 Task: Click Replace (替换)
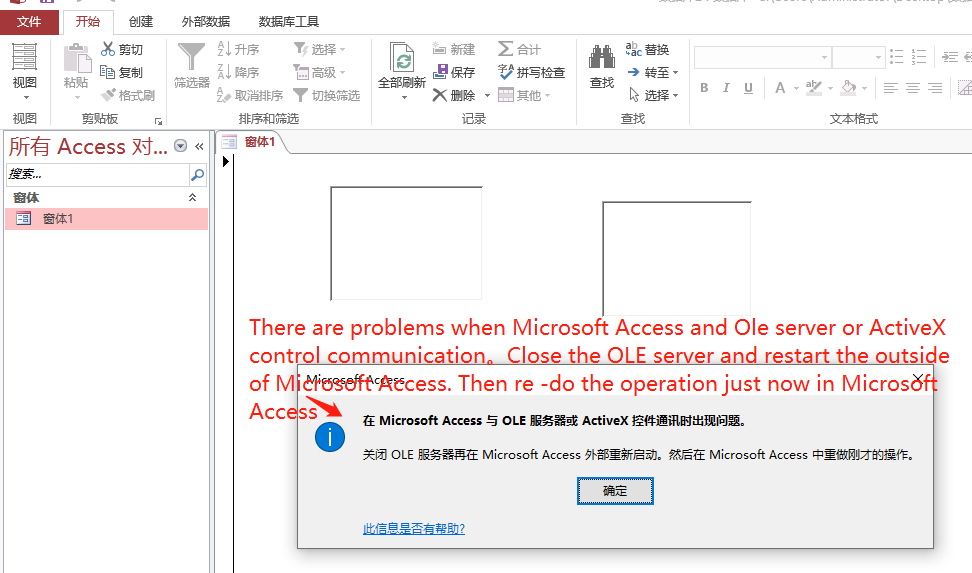(647, 49)
